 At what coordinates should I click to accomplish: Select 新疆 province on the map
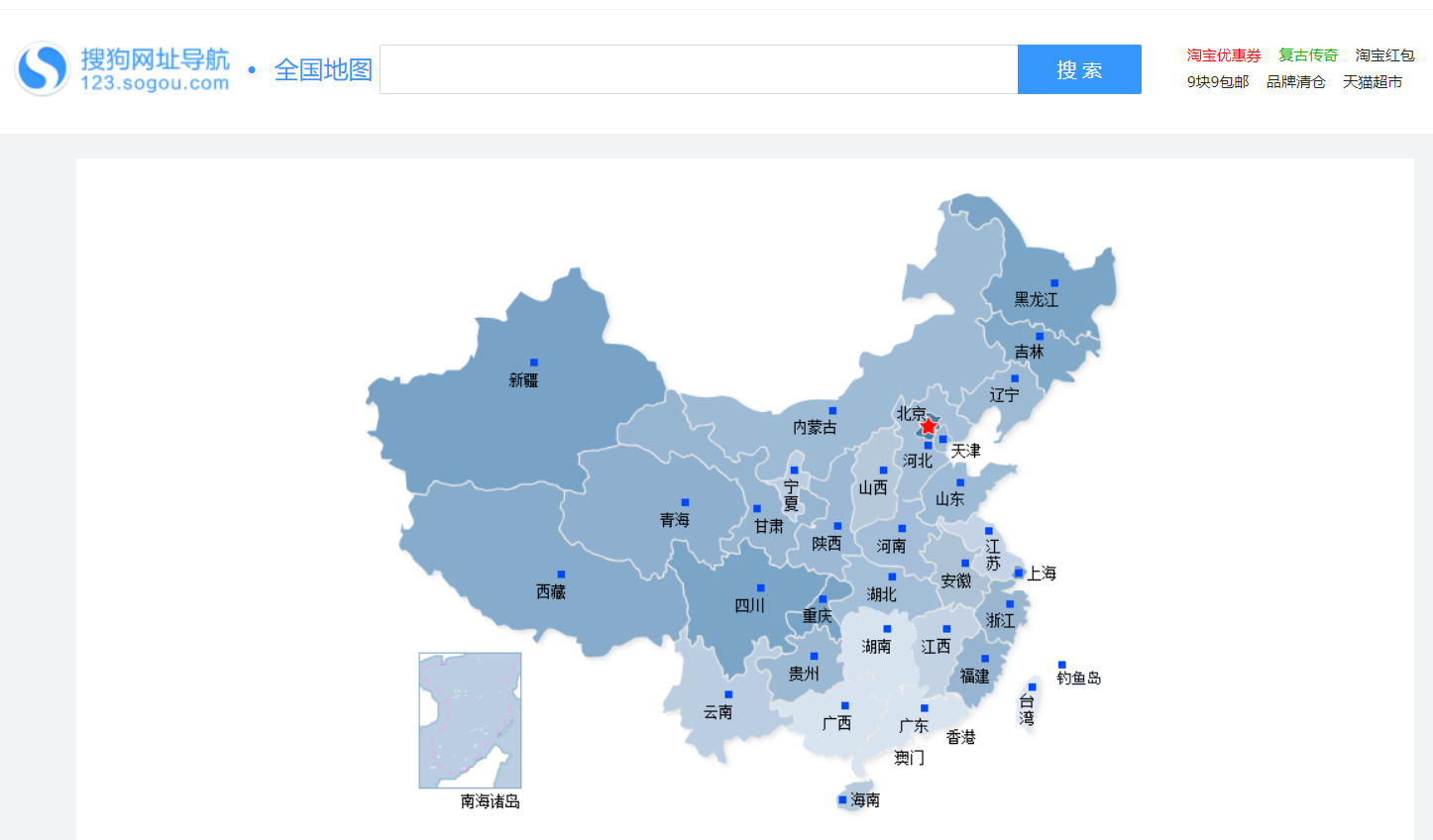click(523, 380)
